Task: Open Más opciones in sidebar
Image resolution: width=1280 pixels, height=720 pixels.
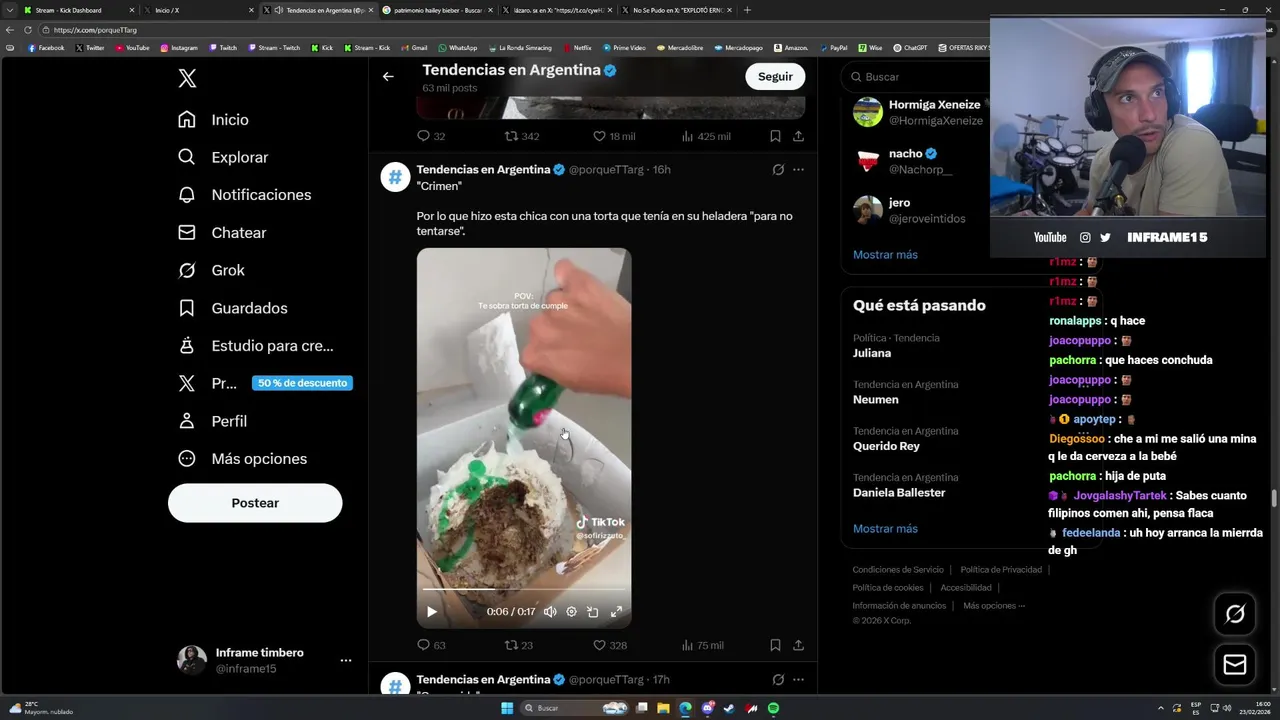Action: (242, 459)
